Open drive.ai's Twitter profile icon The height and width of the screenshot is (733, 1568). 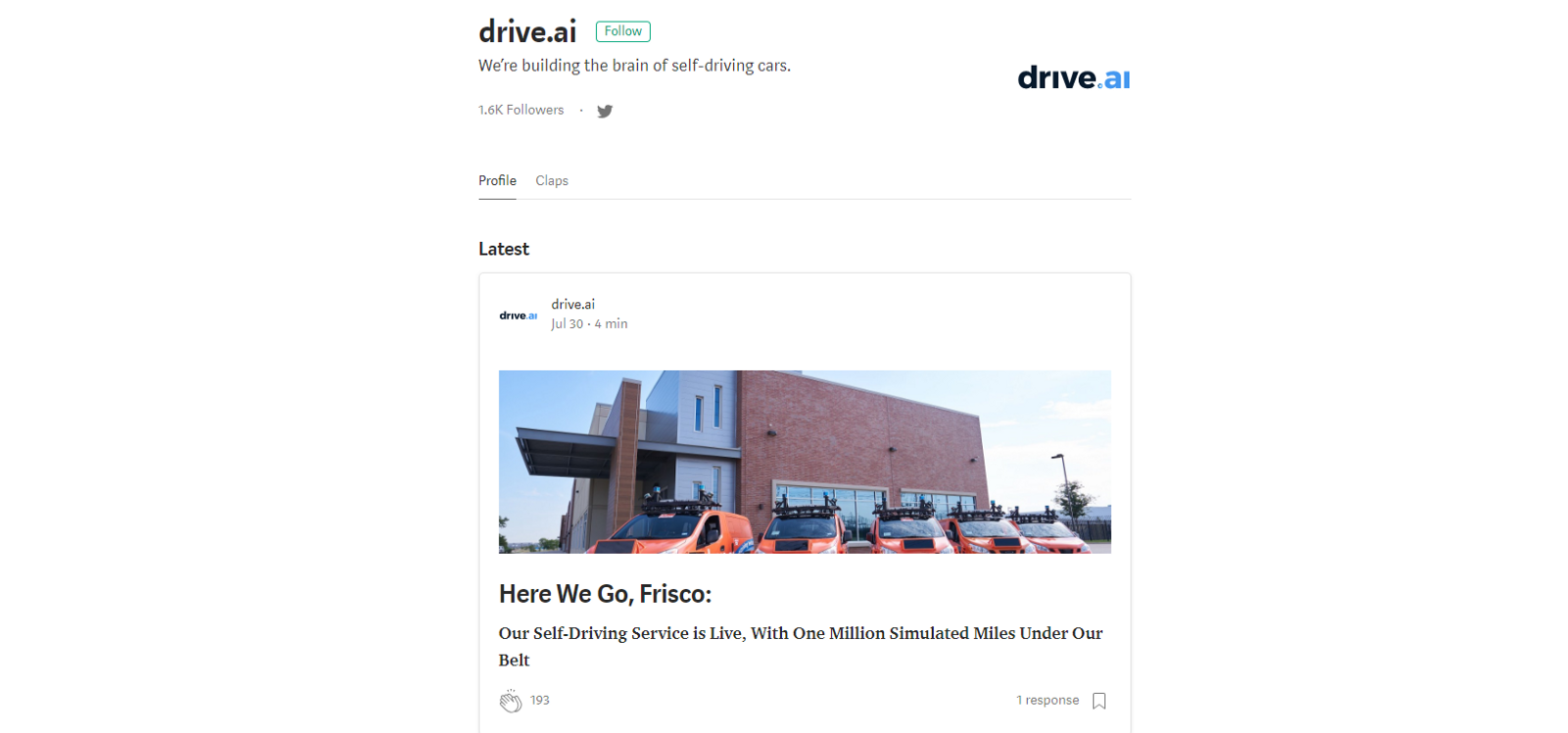coord(605,111)
